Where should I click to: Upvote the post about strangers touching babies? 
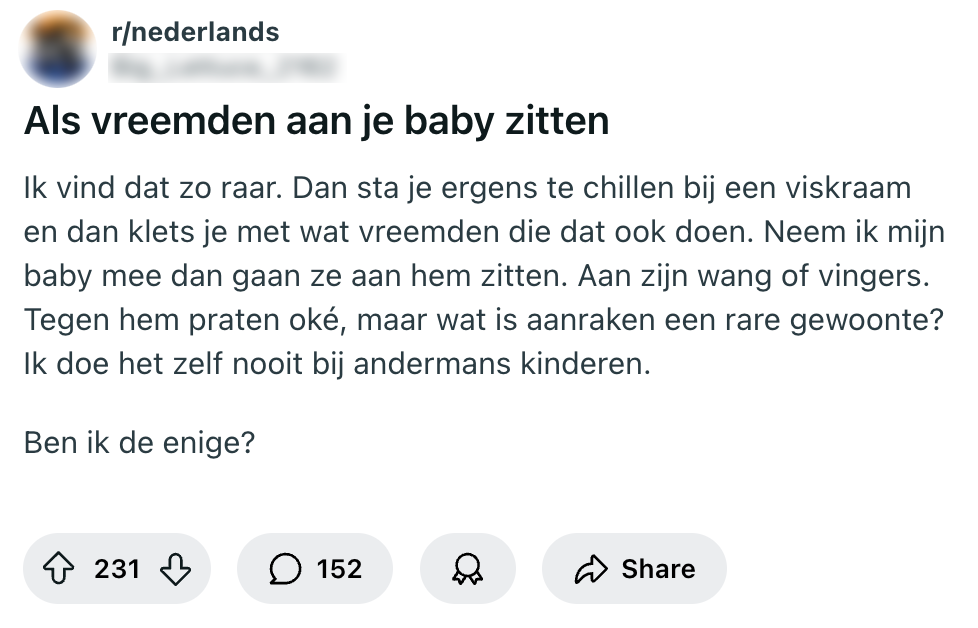point(63,569)
